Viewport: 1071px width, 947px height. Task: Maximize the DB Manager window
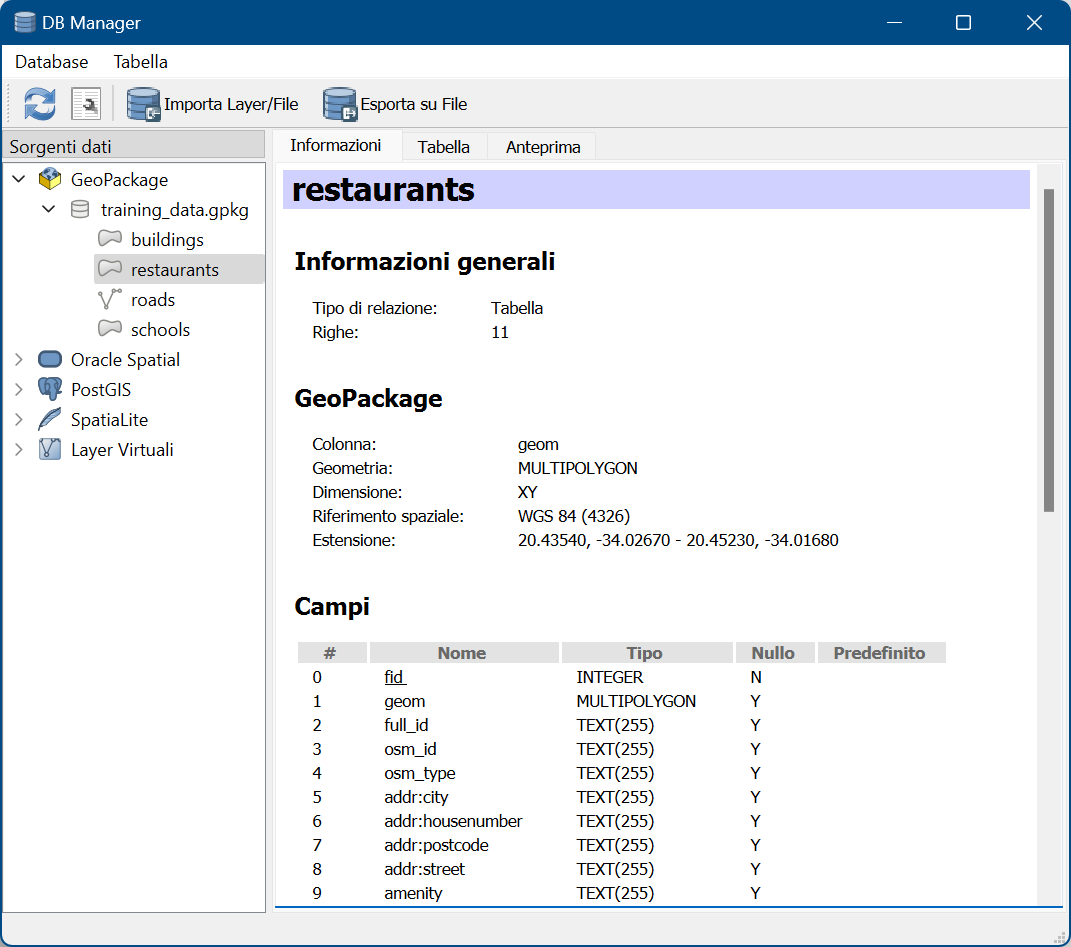(963, 23)
